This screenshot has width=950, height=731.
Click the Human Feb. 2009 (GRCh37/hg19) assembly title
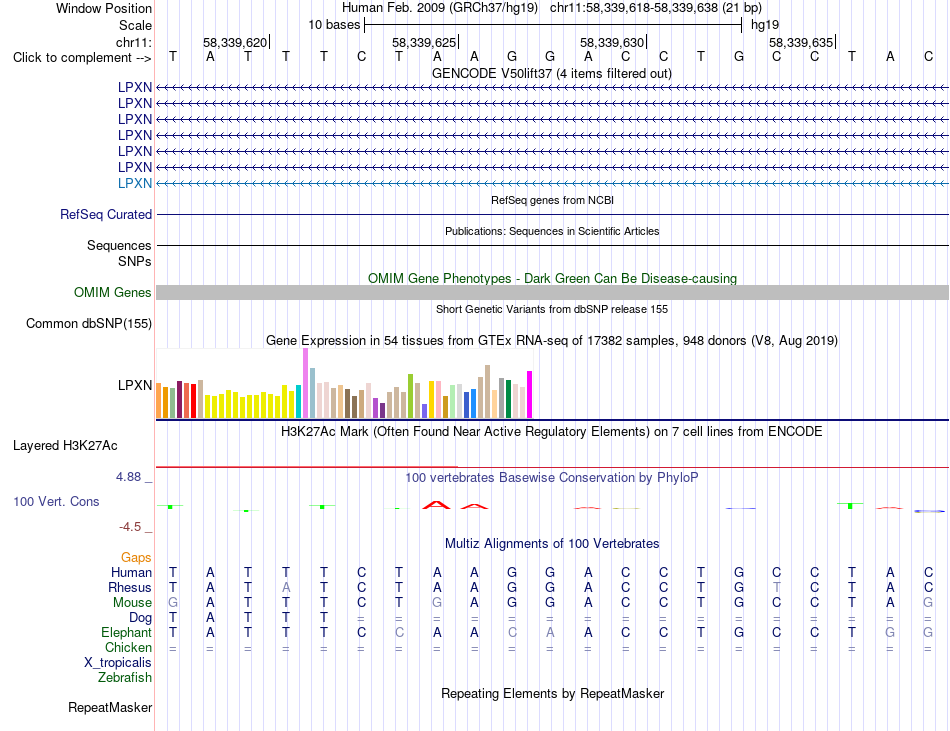[440, 8]
